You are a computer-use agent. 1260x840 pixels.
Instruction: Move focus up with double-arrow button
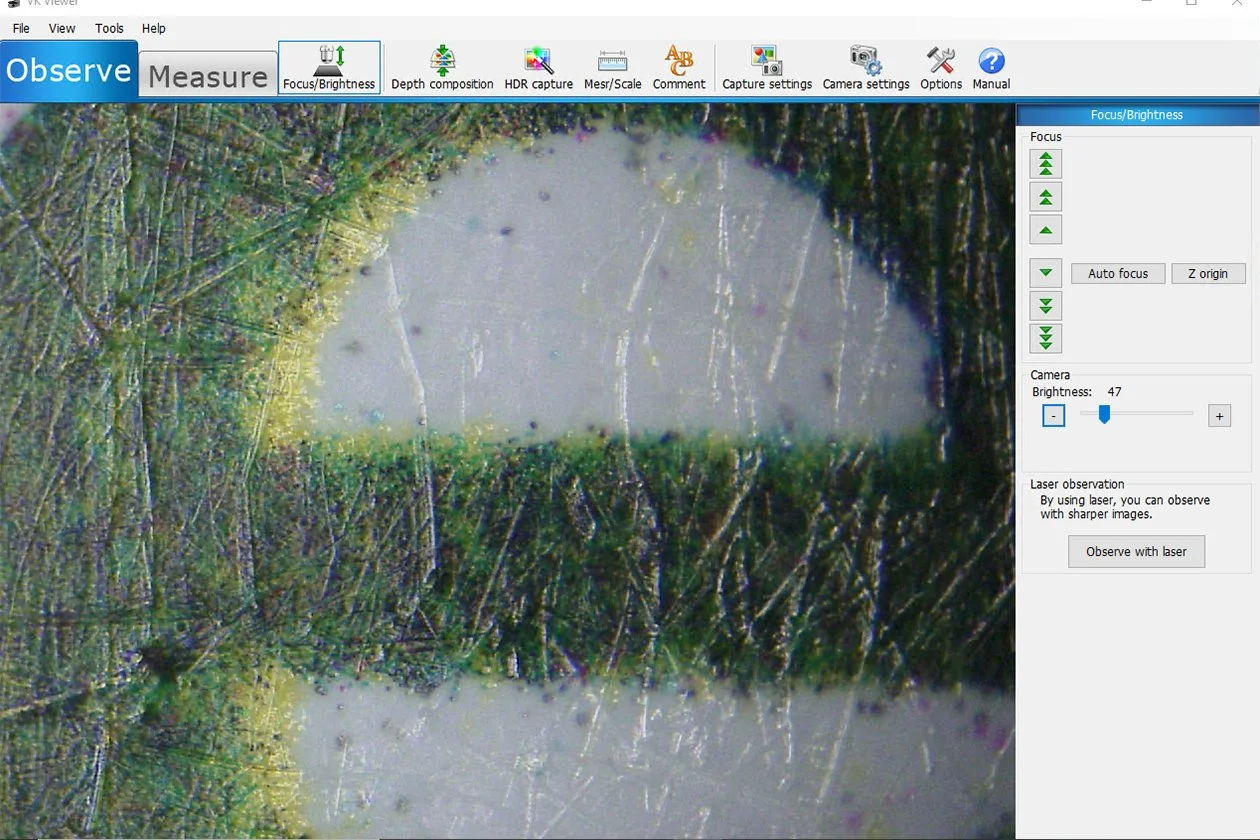(x=1046, y=196)
